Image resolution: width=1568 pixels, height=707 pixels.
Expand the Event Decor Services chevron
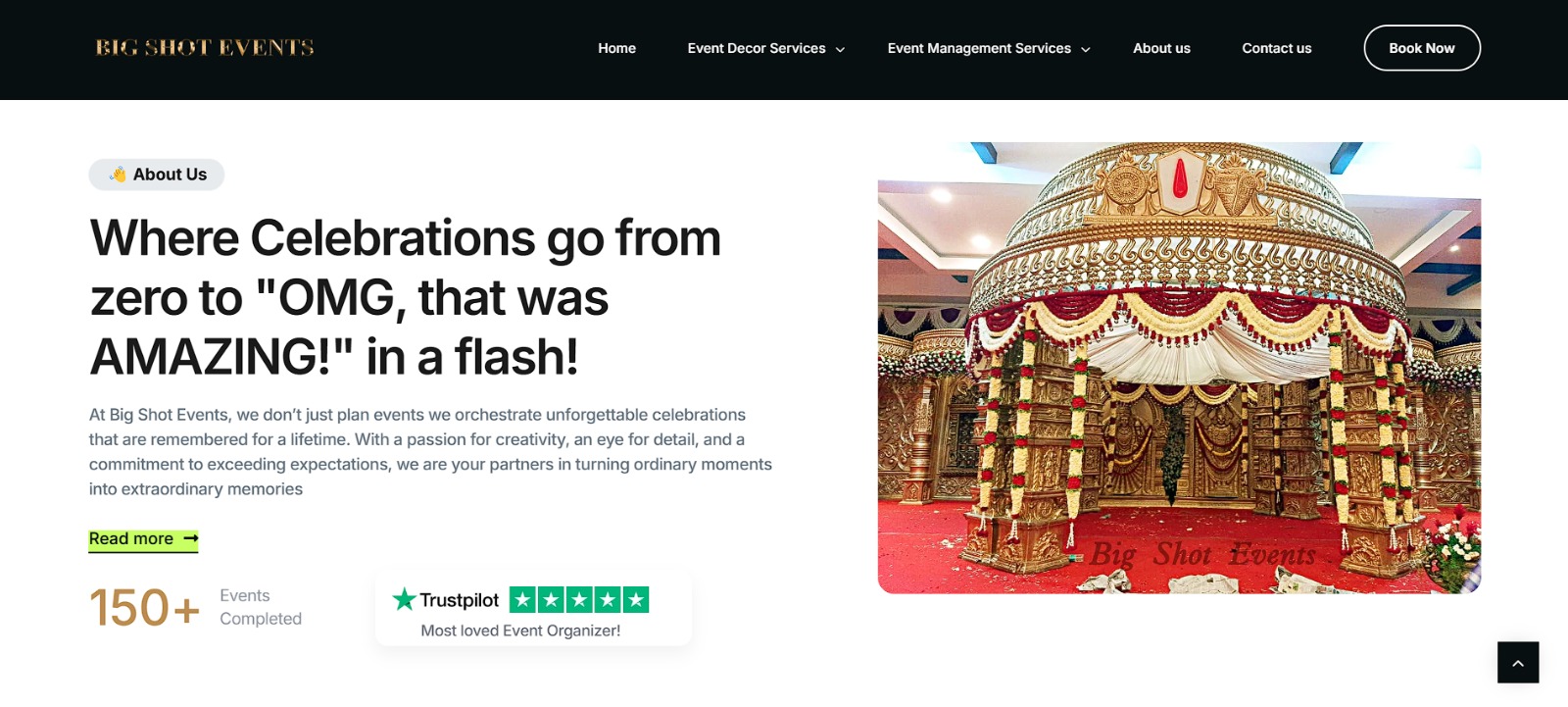(x=840, y=49)
